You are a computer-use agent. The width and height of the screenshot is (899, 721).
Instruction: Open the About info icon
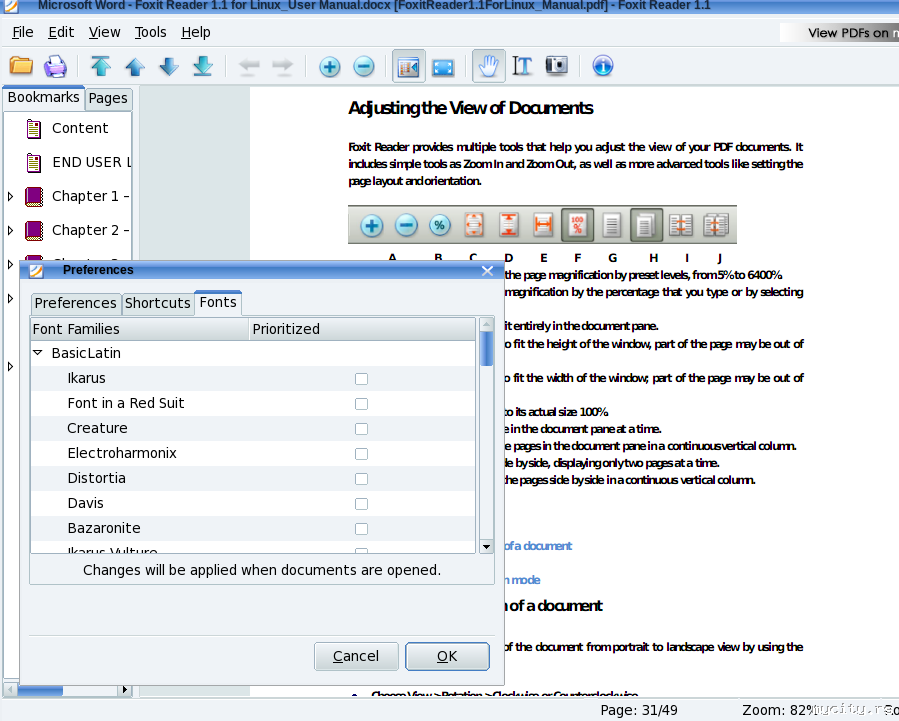(603, 66)
